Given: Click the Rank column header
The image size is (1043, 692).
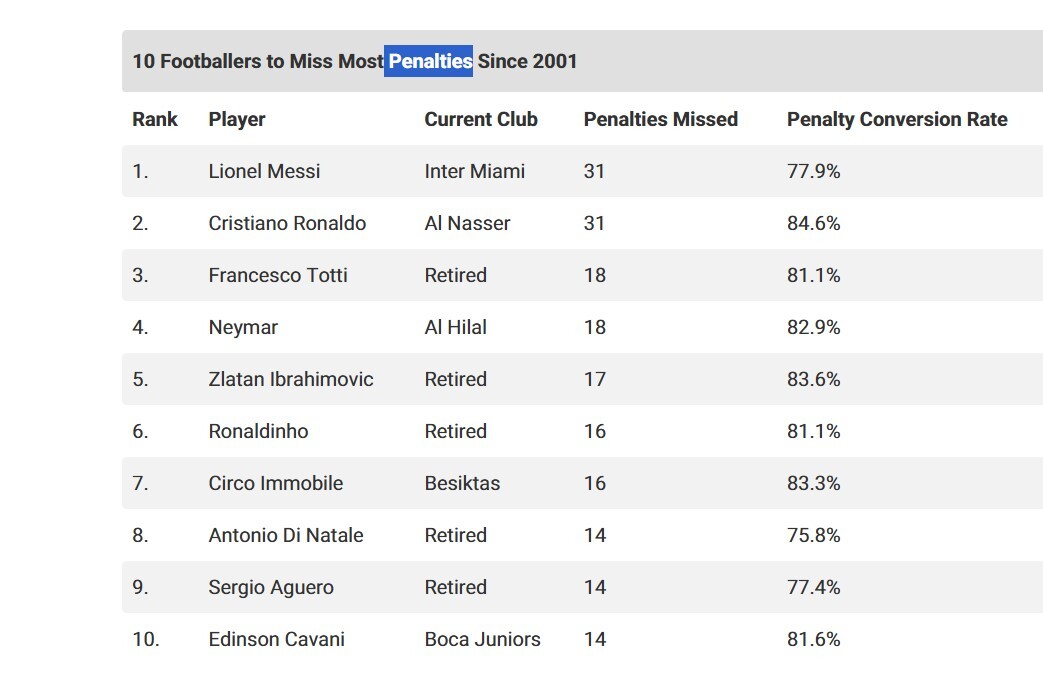Looking at the screenshot, I should coord(154,120).
